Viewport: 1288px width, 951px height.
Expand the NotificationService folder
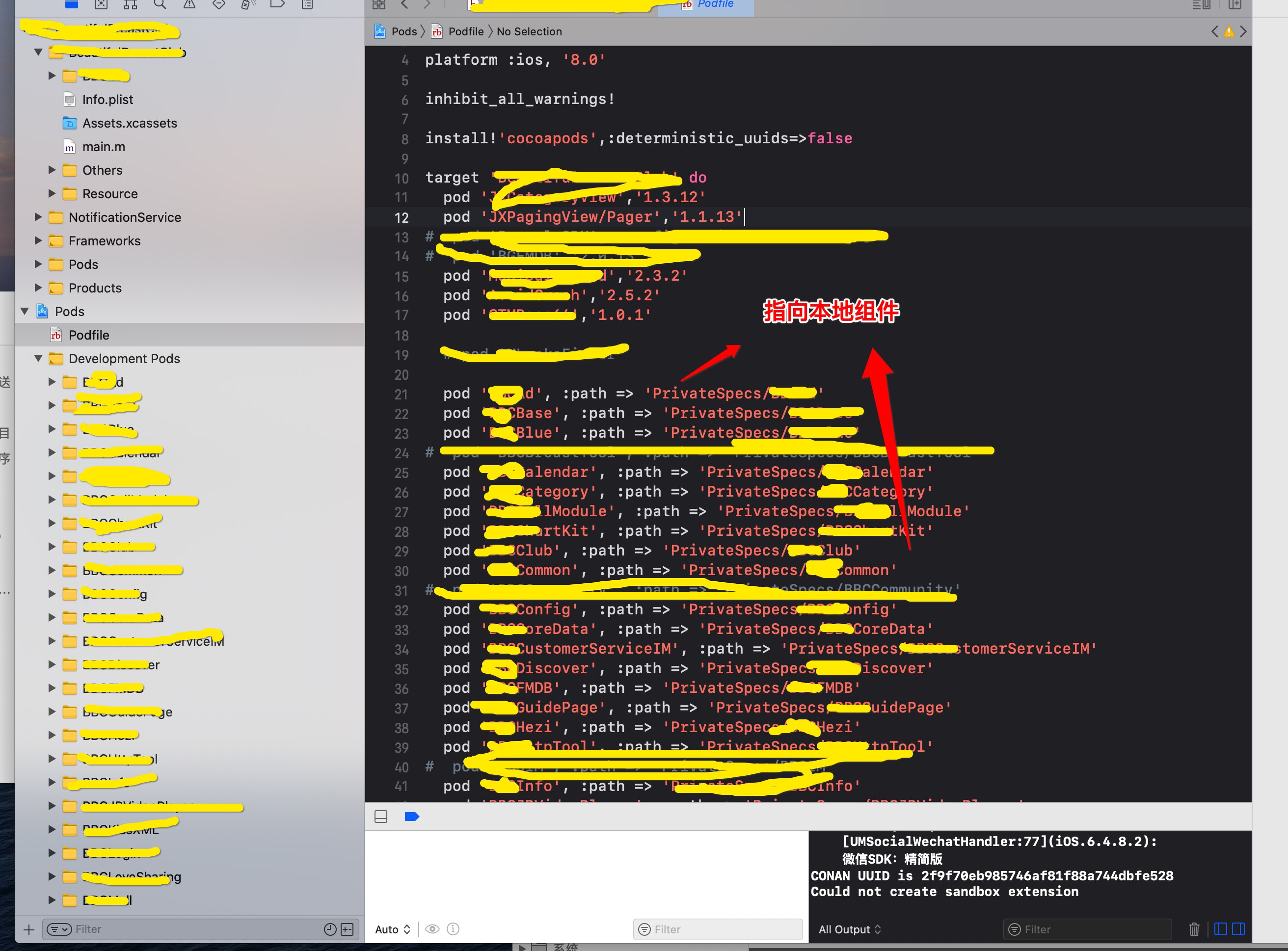tap(38, 217)
